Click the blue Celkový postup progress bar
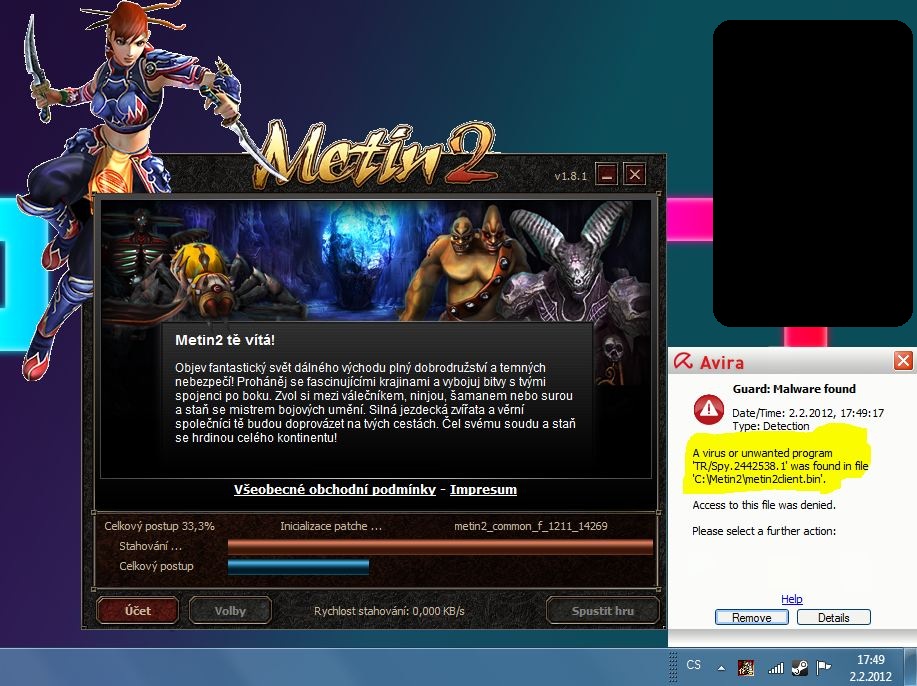 coord(298,567)
